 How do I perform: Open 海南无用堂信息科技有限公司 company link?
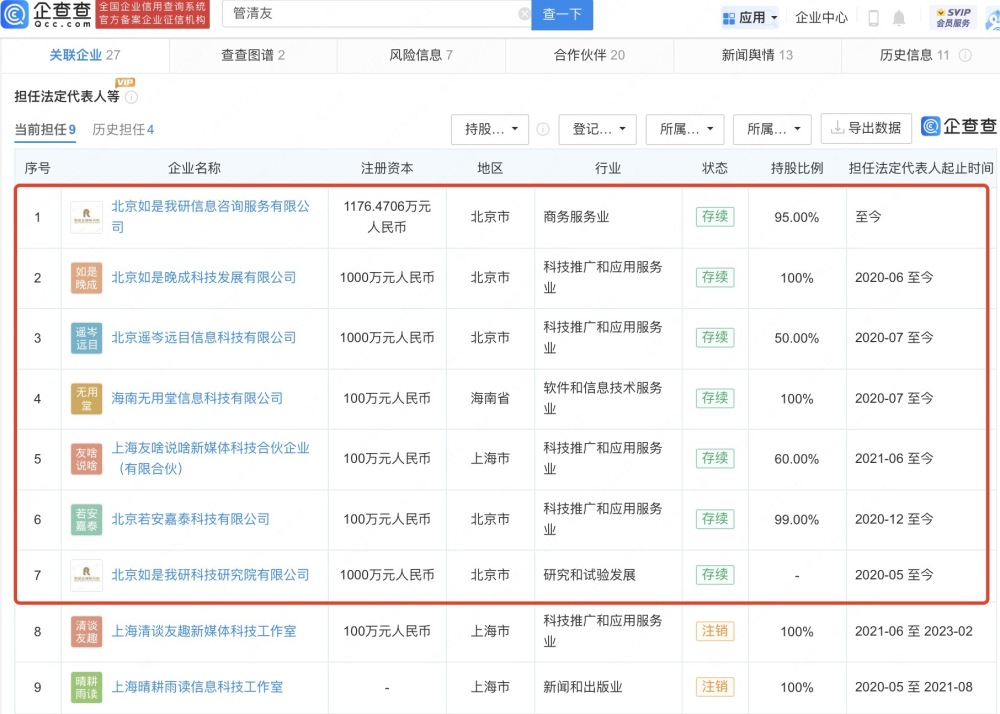pyautogui.click(x=197, y=398)
